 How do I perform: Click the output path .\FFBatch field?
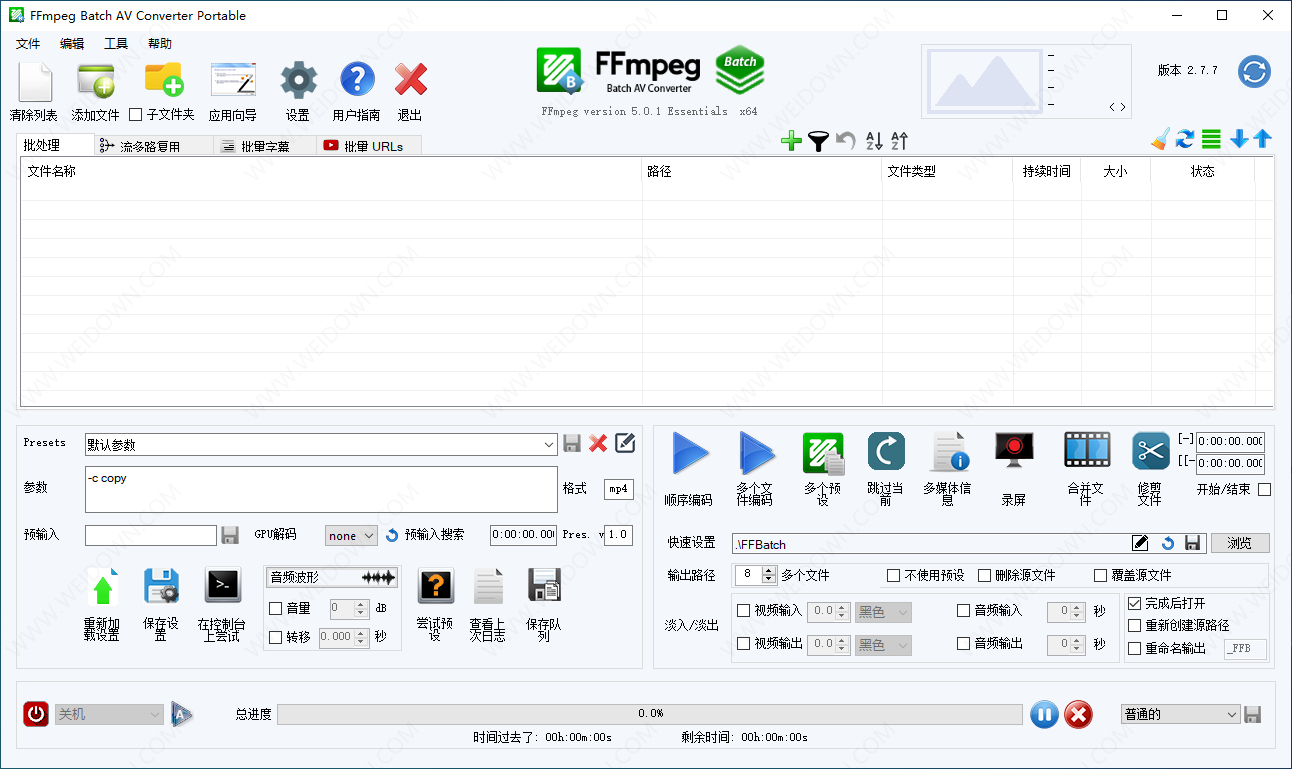(931, 544)
